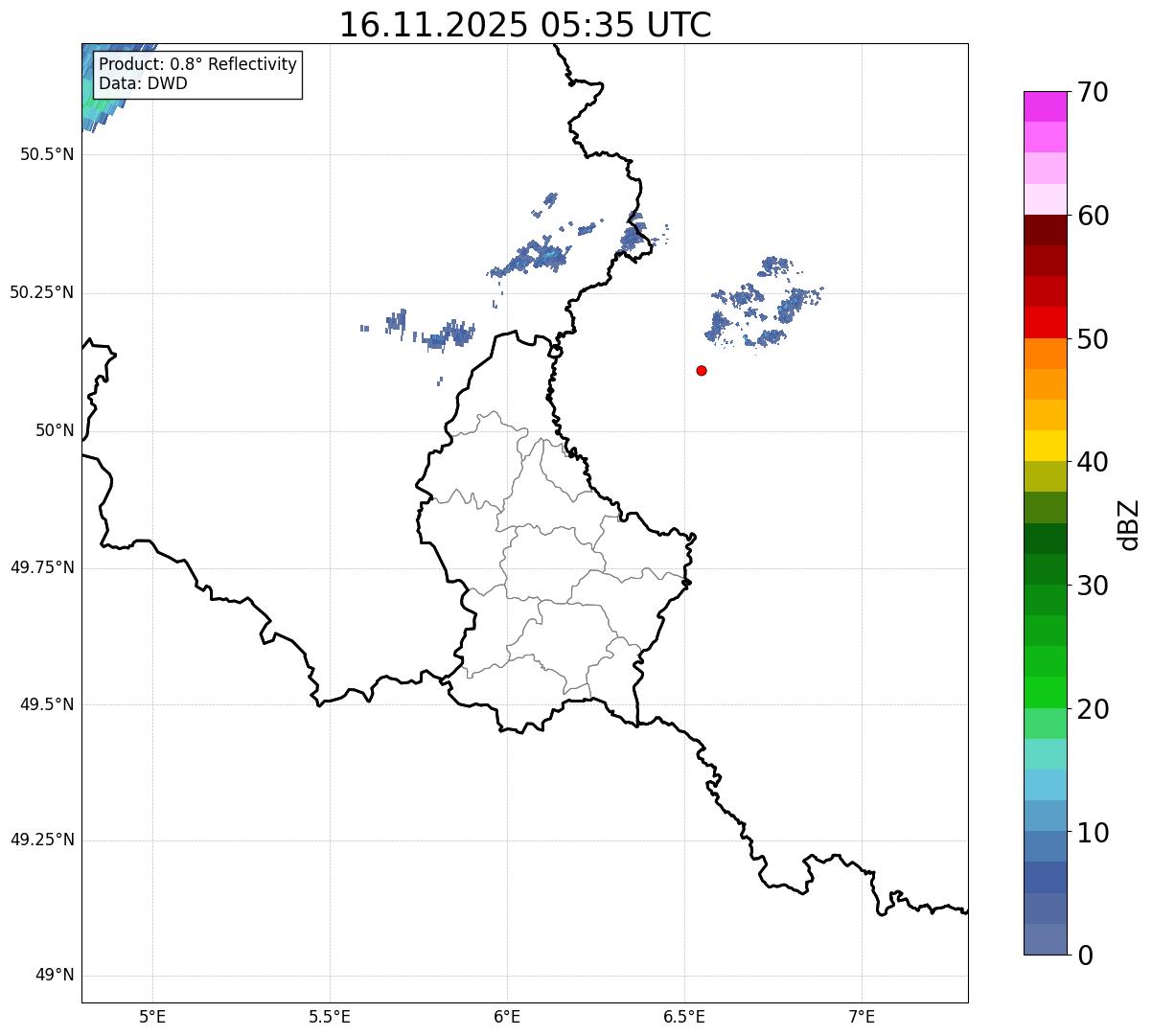The height and width of the screenshot is (1036, 1152).
Task: Click the 50.25°N latitude label
Action: [42, 292]
